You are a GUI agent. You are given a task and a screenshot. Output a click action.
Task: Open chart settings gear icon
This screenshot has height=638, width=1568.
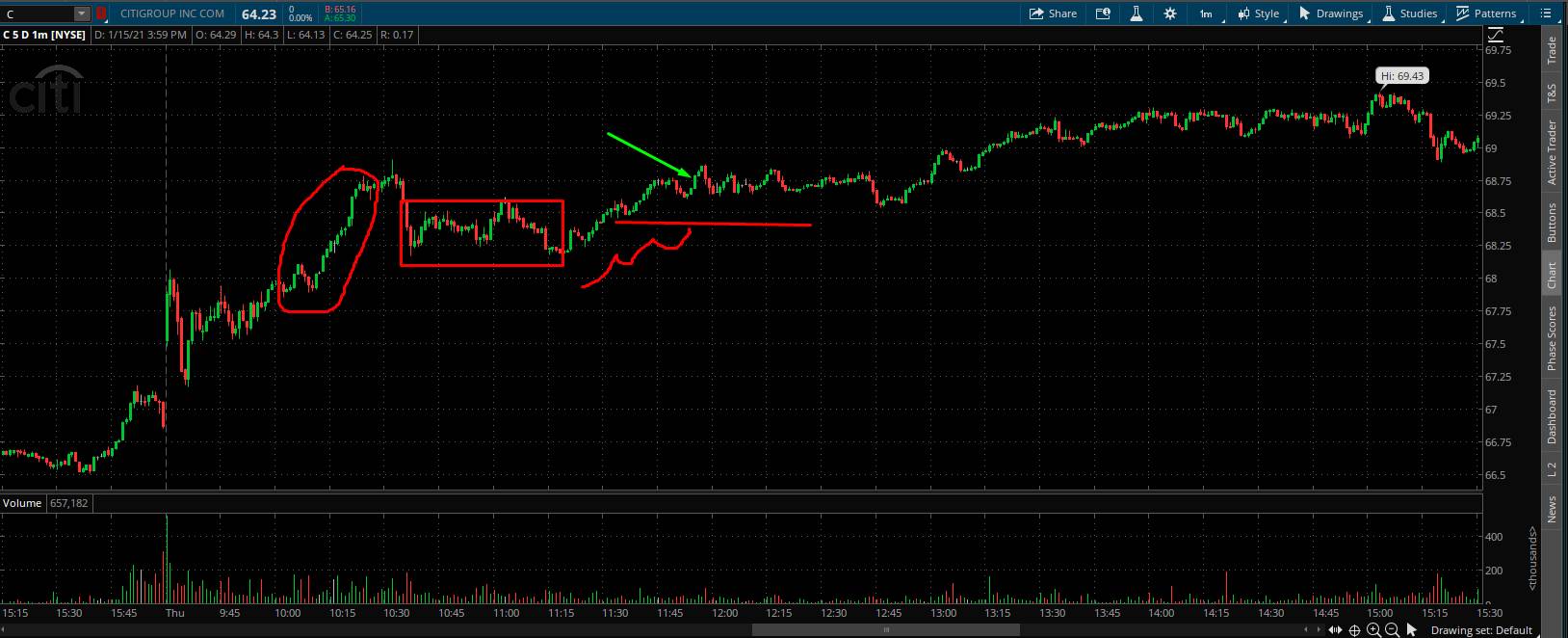[x=1170, y=13]
